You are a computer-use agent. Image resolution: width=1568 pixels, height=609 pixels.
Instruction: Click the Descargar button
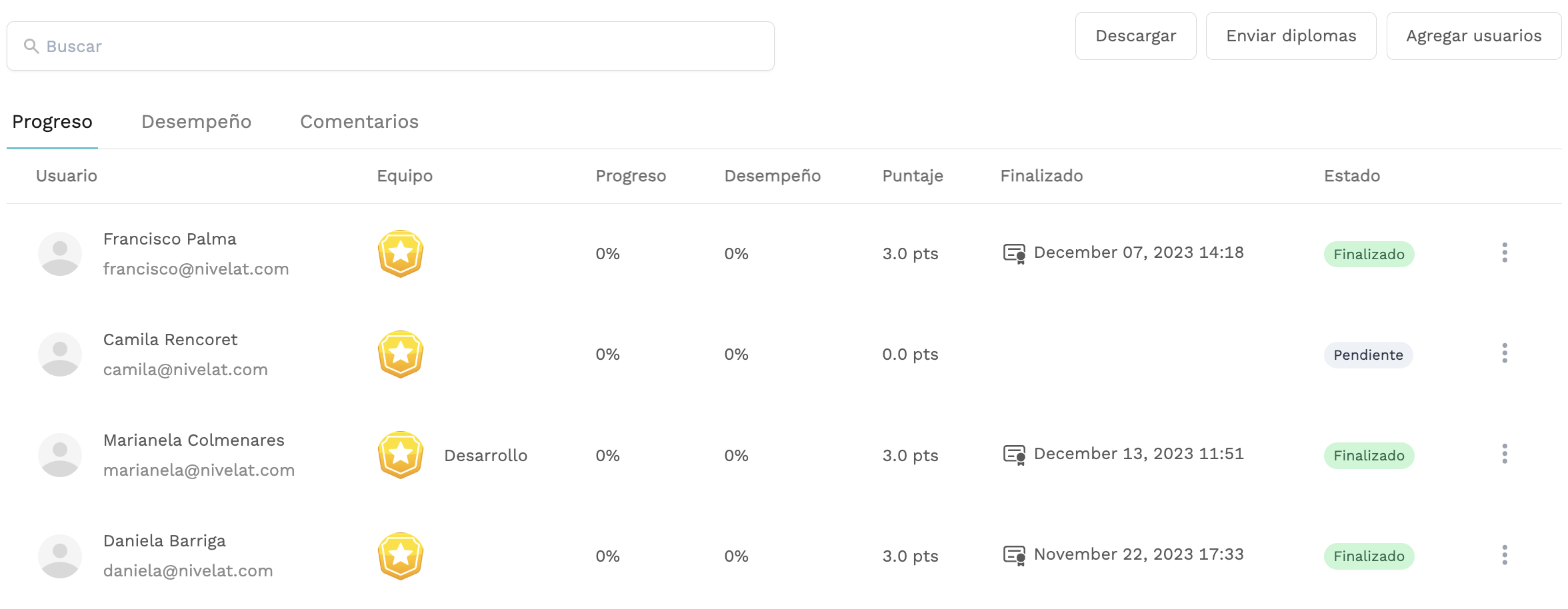click(x=1136, y=36)
